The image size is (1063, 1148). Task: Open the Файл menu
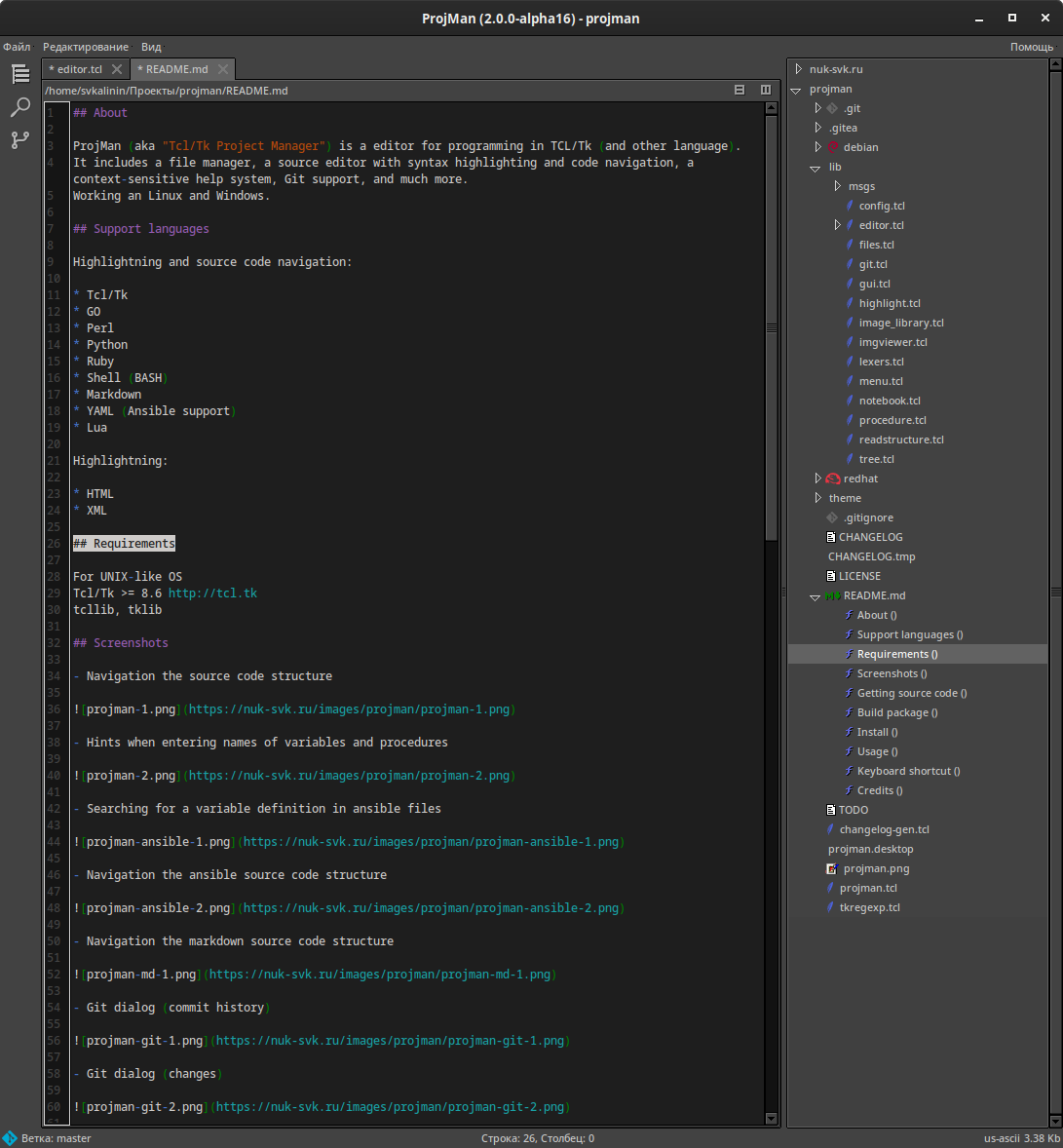click(x=17, y=47)
